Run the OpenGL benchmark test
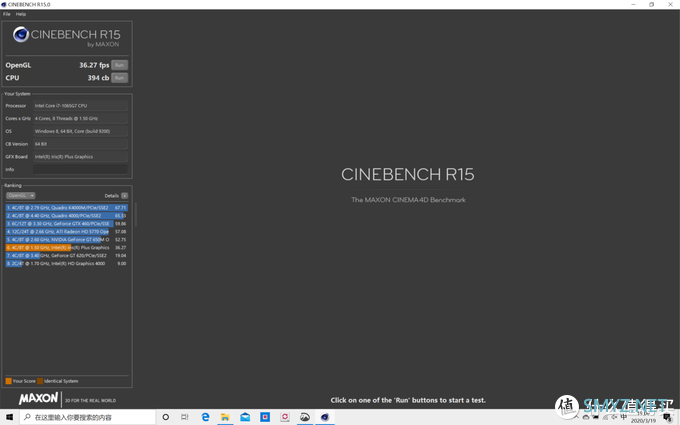 (x=119, y=65)
